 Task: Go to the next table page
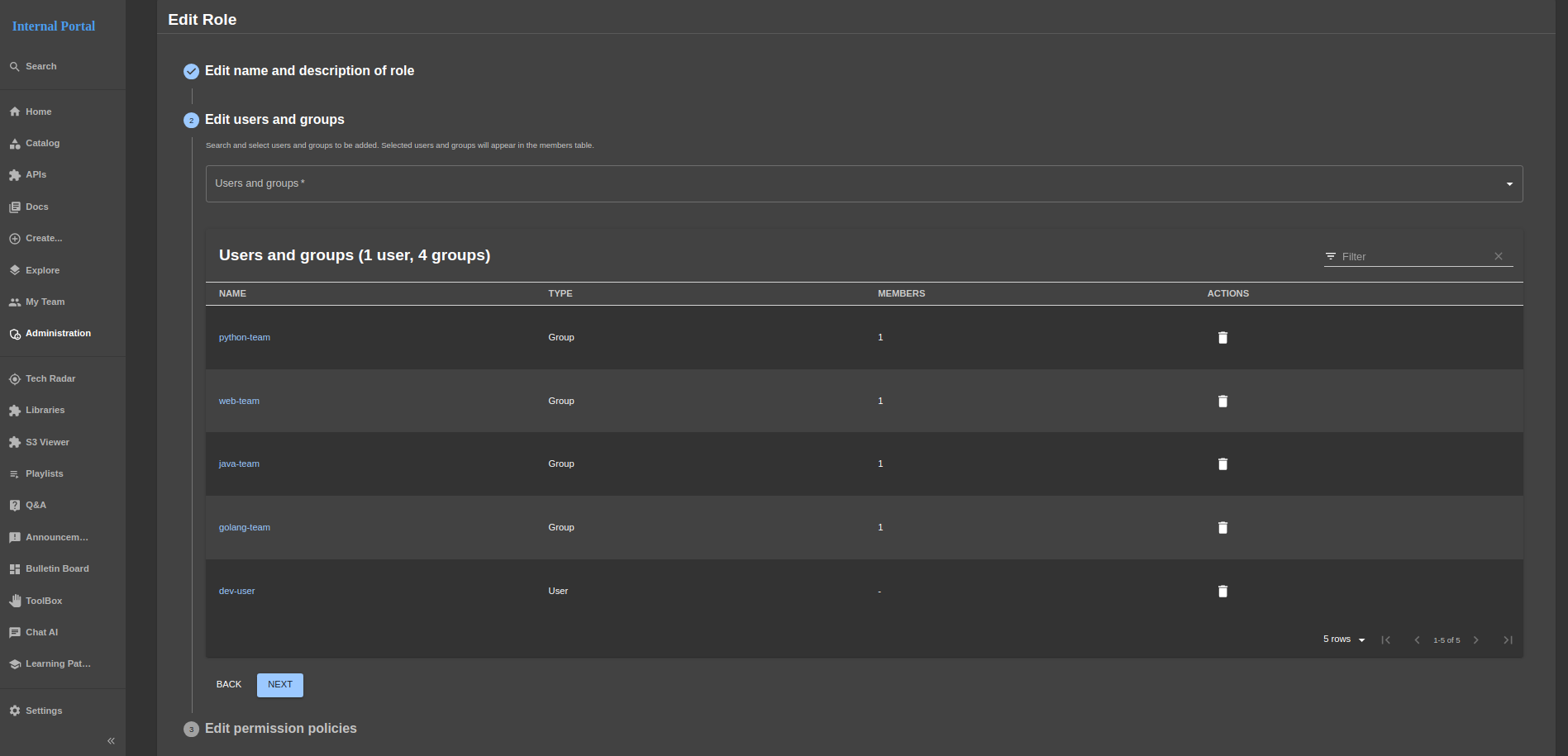click(1475, 640)
